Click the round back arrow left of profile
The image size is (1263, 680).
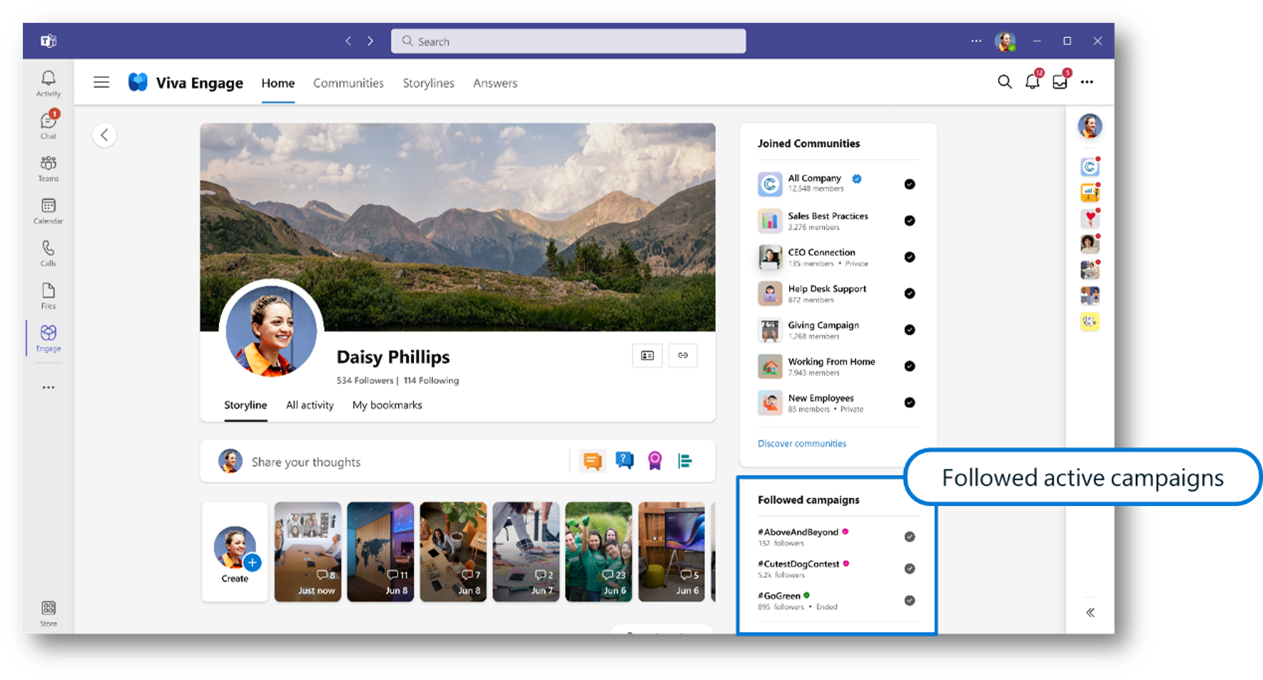tap(105, 135)
